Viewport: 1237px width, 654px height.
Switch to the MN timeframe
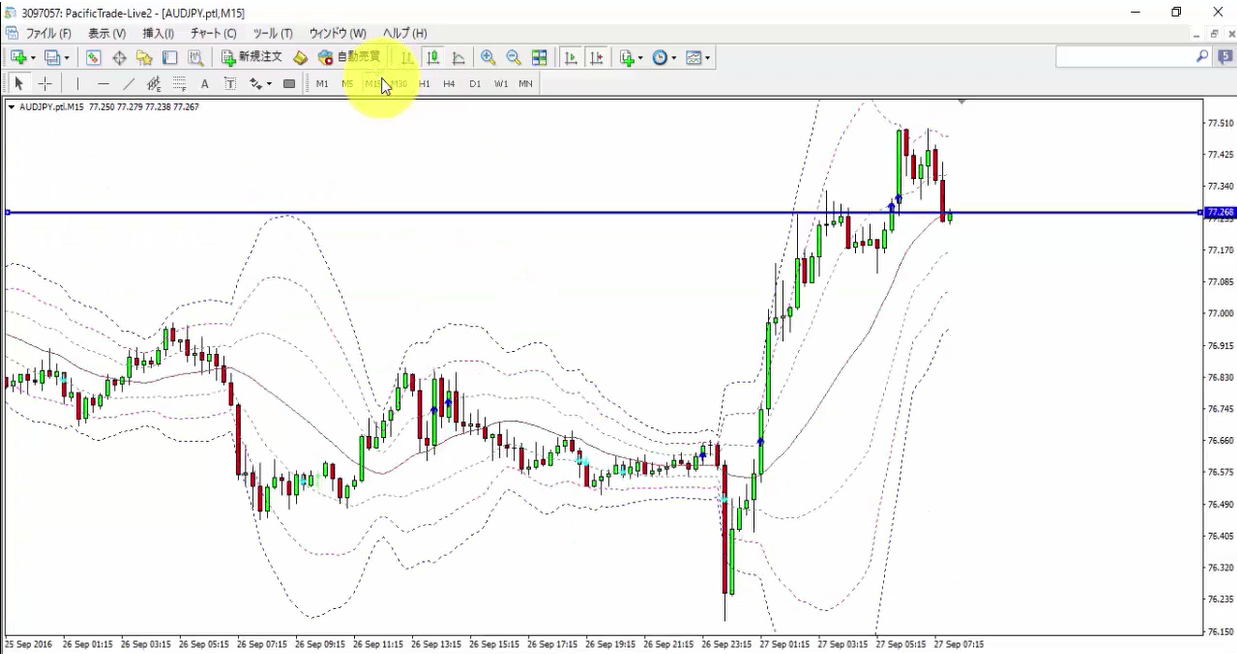pos(525,84)
